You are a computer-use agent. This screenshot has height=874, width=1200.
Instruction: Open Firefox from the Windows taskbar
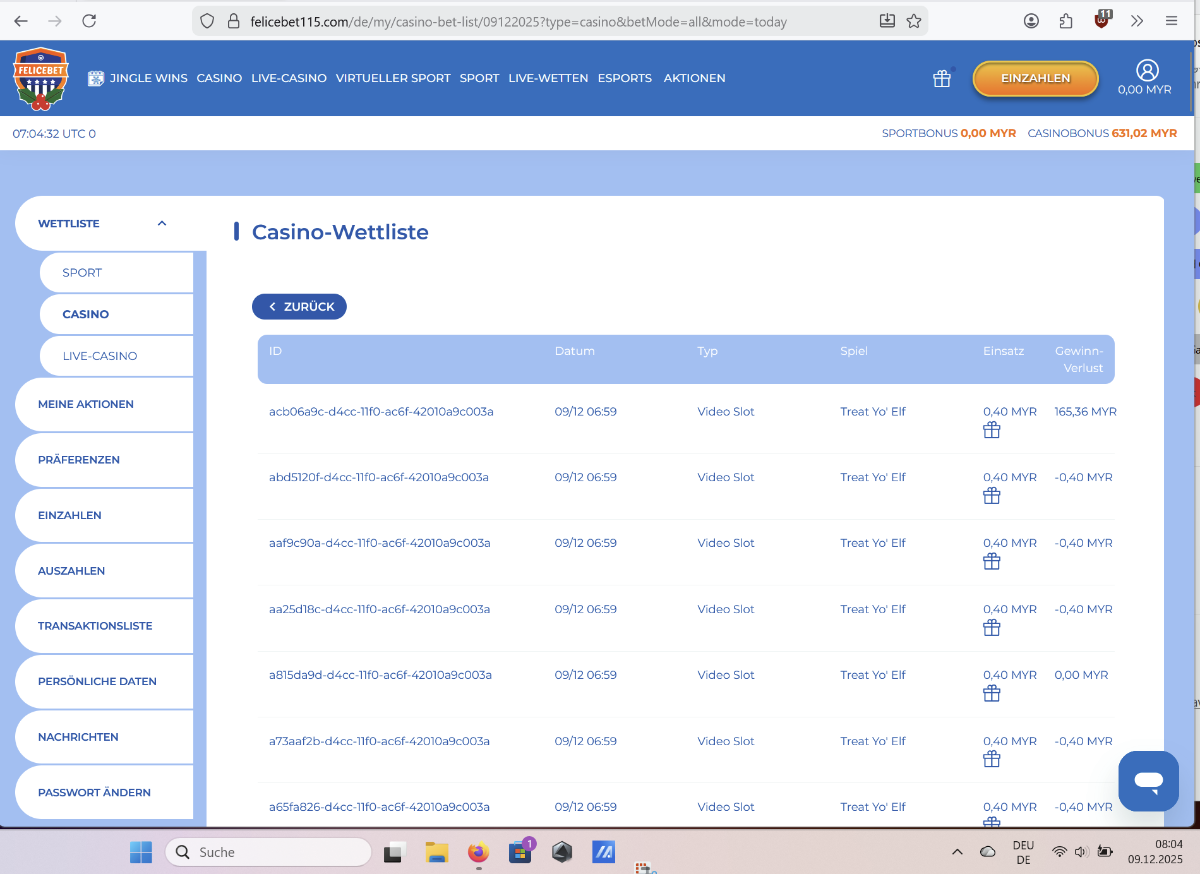(478, 852)
